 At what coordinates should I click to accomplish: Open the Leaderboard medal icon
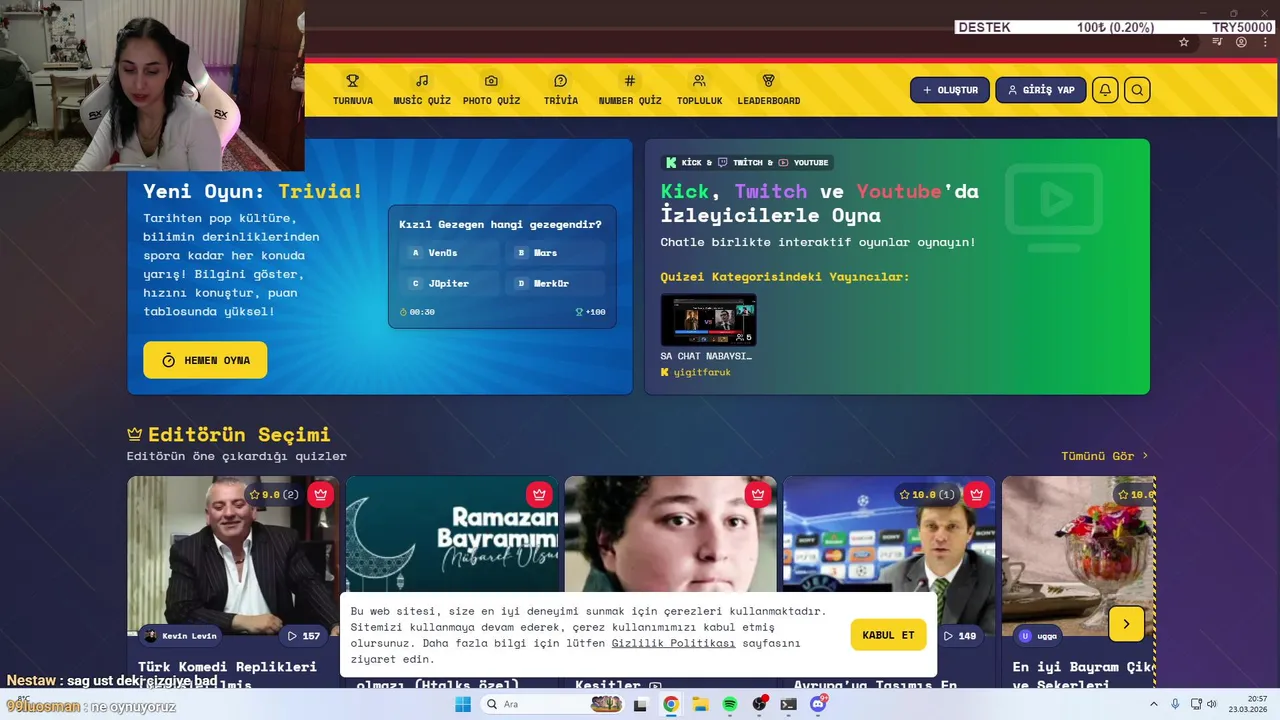(x=769, y=81)
